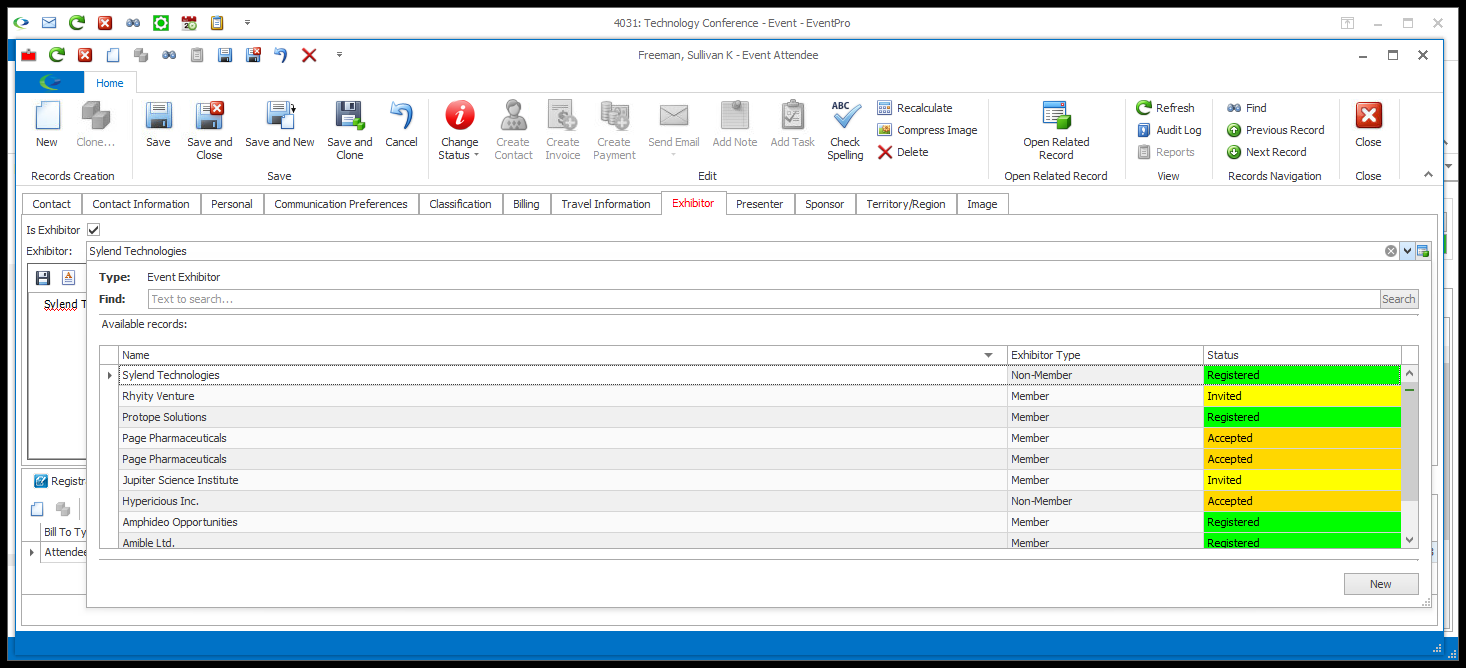1466x668 pixels.
Task: Click the Status column header
Action: coord(1302,355)
